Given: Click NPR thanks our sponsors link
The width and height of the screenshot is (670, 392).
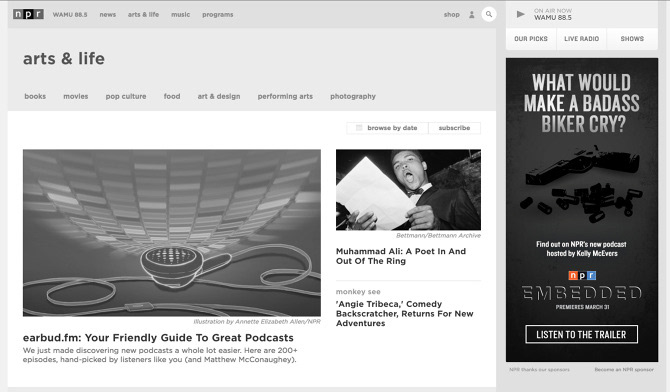Looking at the screenshot, I should click(539, 369).
